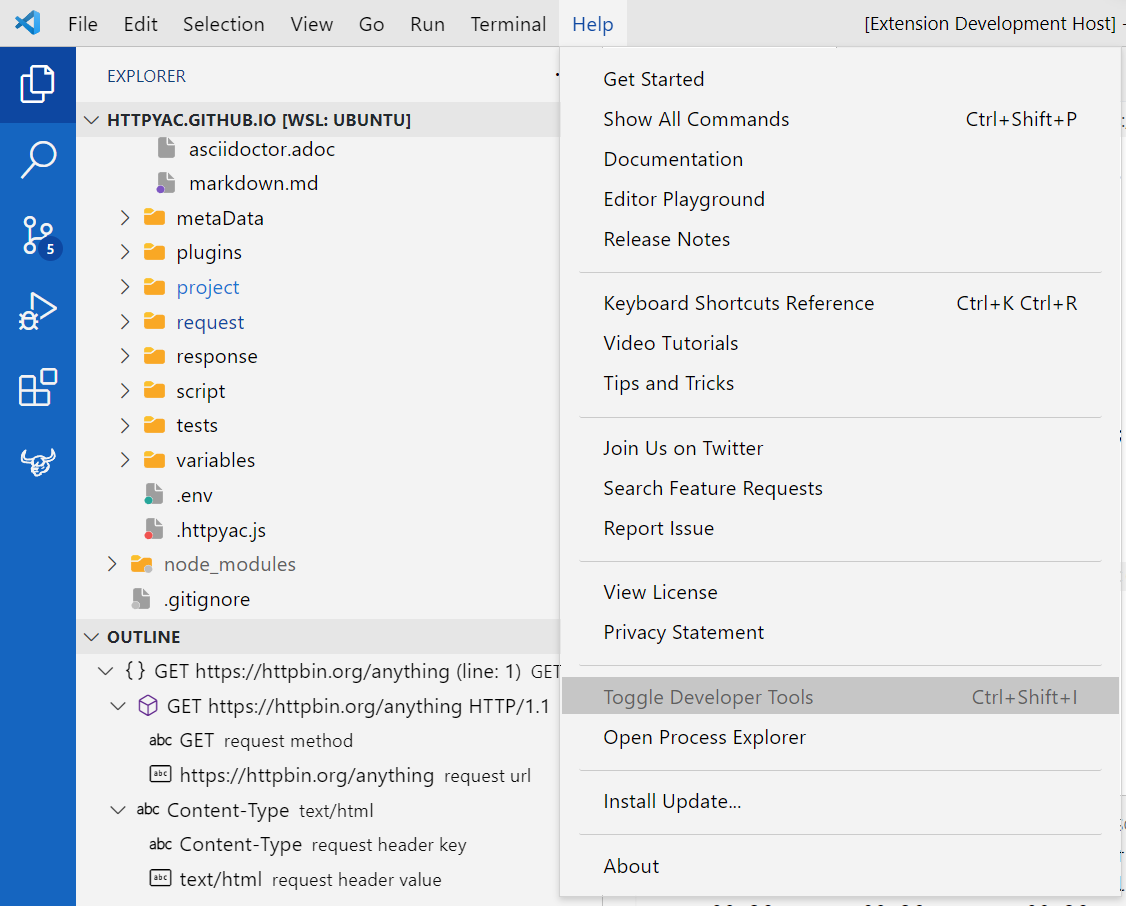Open the Extensions view
1126x906 pixels.
click(x=37, y=387)
